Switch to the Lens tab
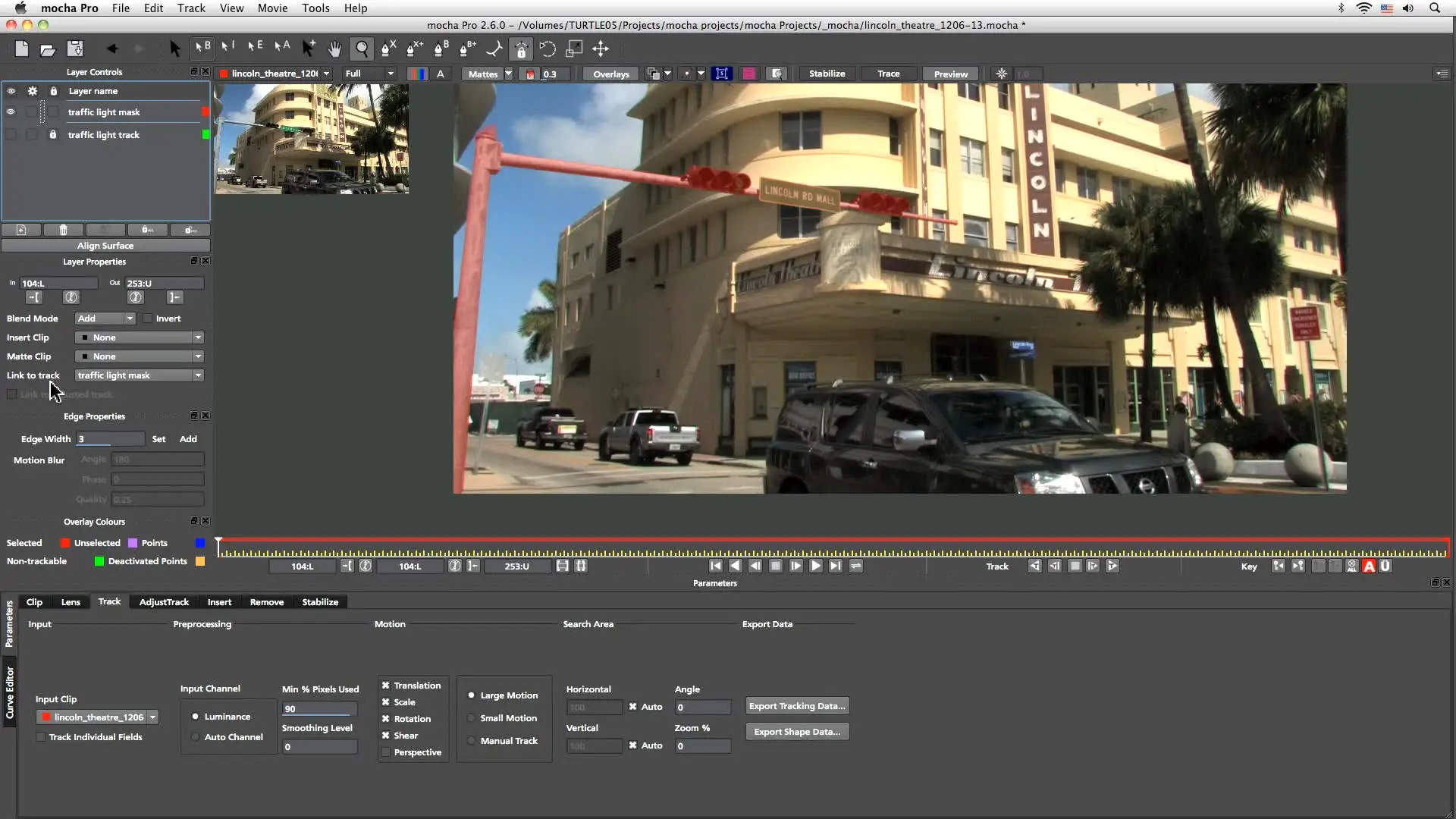1456x819 pixels. click(71, 602)
